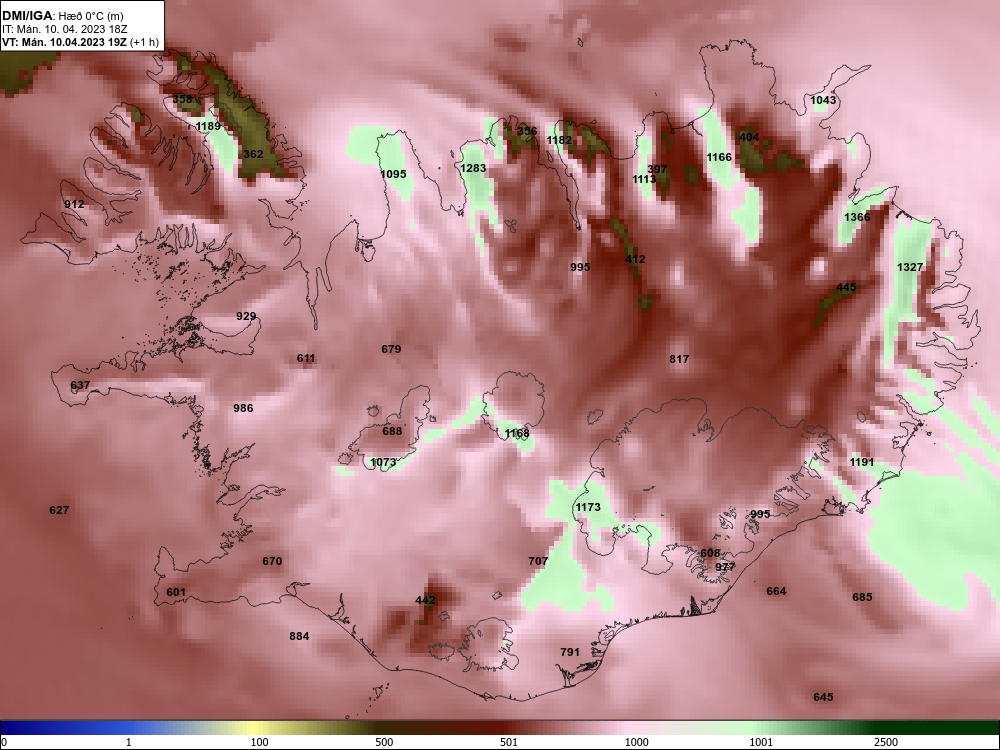Viewport: 1000px width, 750px height.
Task: Click the 1043 label
Action: pos(823,100)
